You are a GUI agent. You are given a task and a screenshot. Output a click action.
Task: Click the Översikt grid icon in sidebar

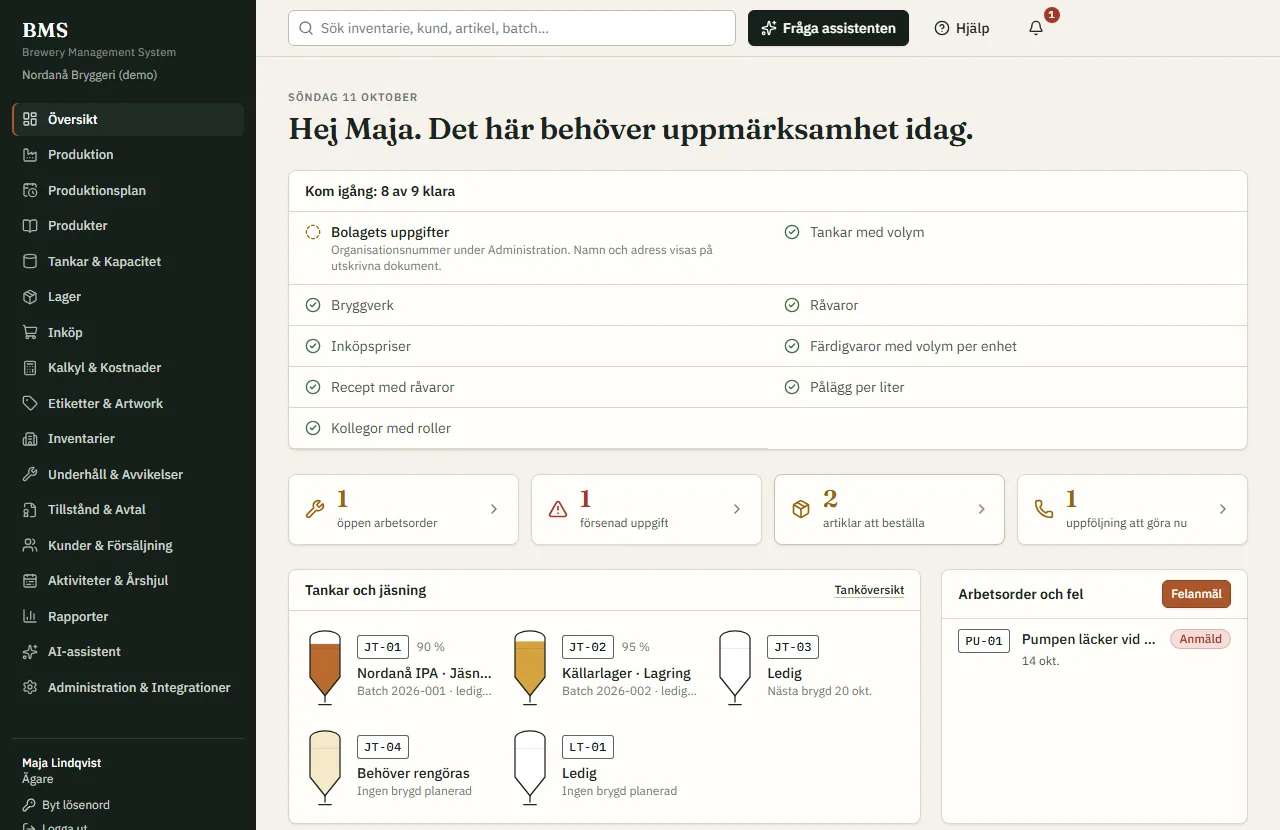(x=30, y=119)
